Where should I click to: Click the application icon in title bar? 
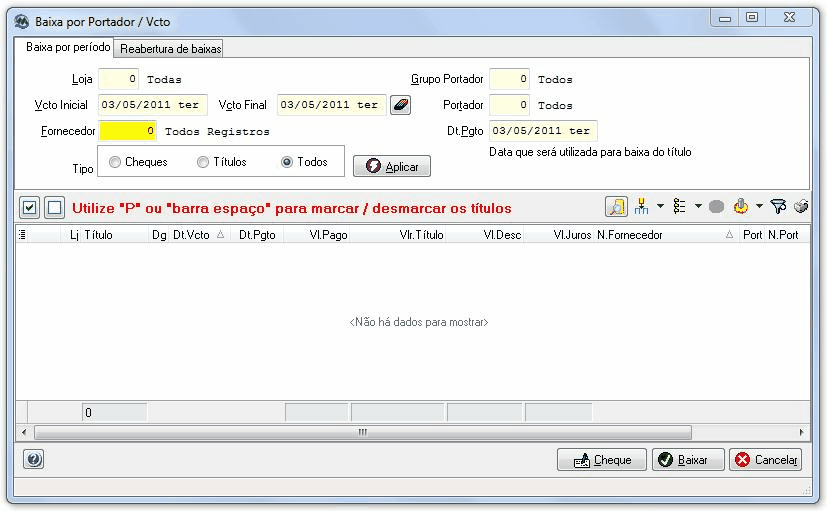tap(22, 22)
